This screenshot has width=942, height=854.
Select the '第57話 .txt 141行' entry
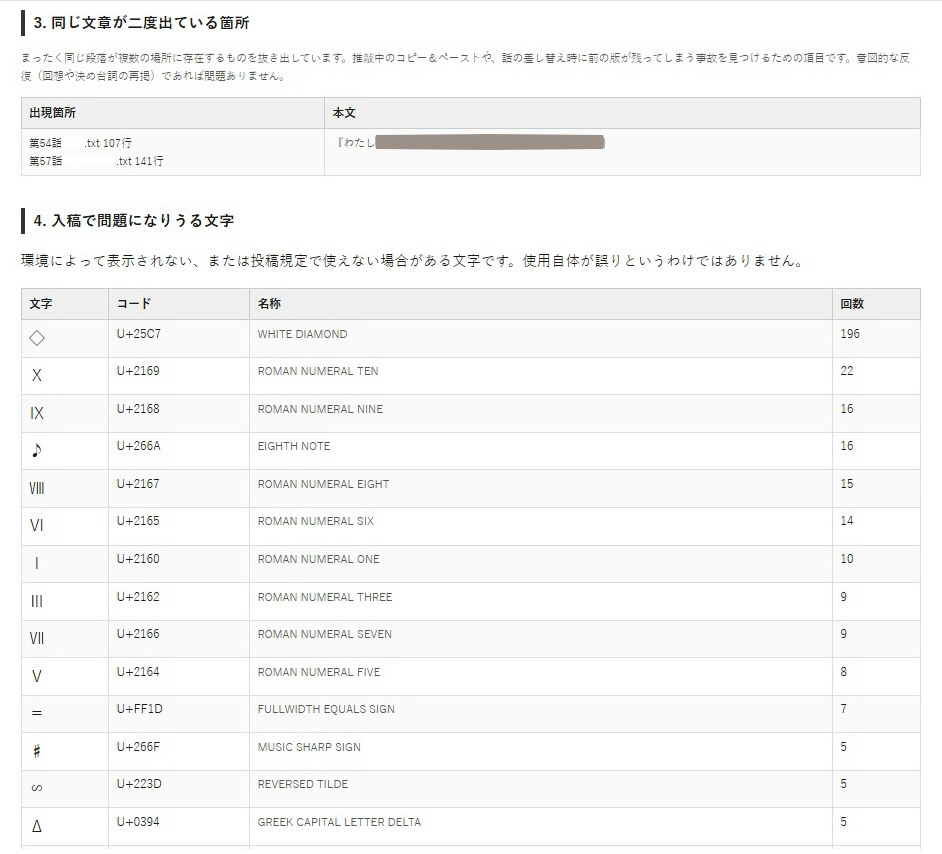(96, 161)
